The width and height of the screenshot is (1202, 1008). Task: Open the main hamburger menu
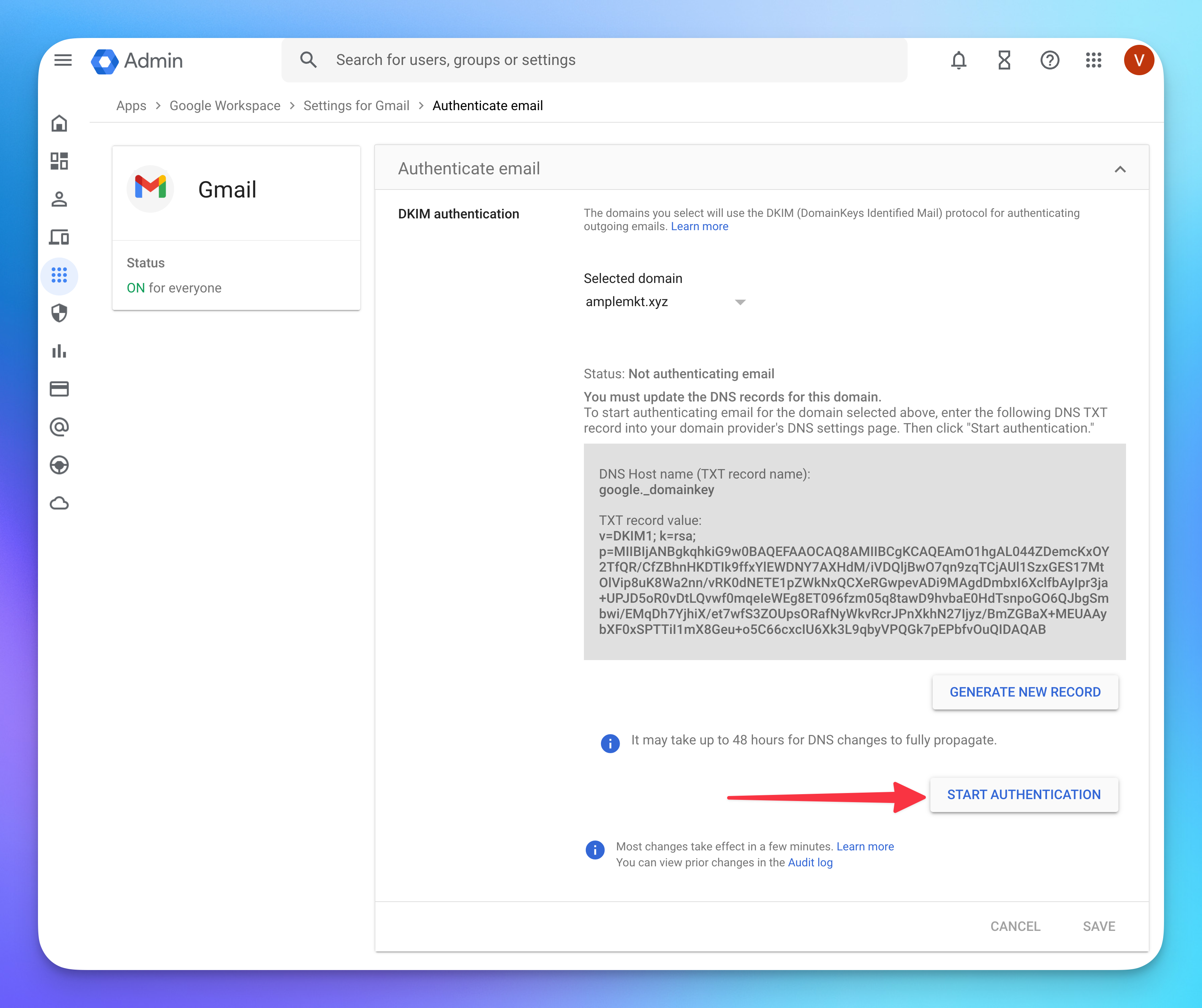coord(63,60)
